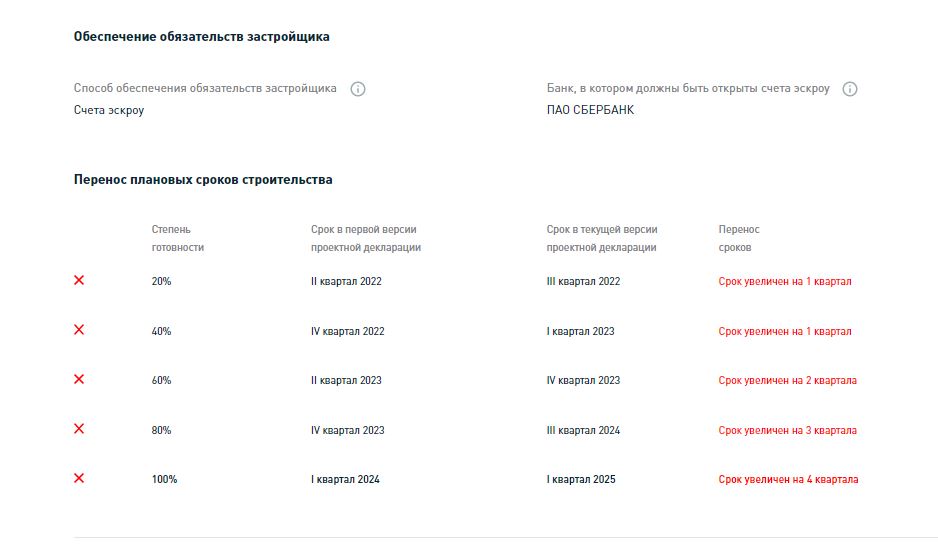The height and width of the screenshot is (555, 938).
Task: Click 'Срок увеличен на 4 квартала' text
Action: pyautogui.click(x=788, y=479)
